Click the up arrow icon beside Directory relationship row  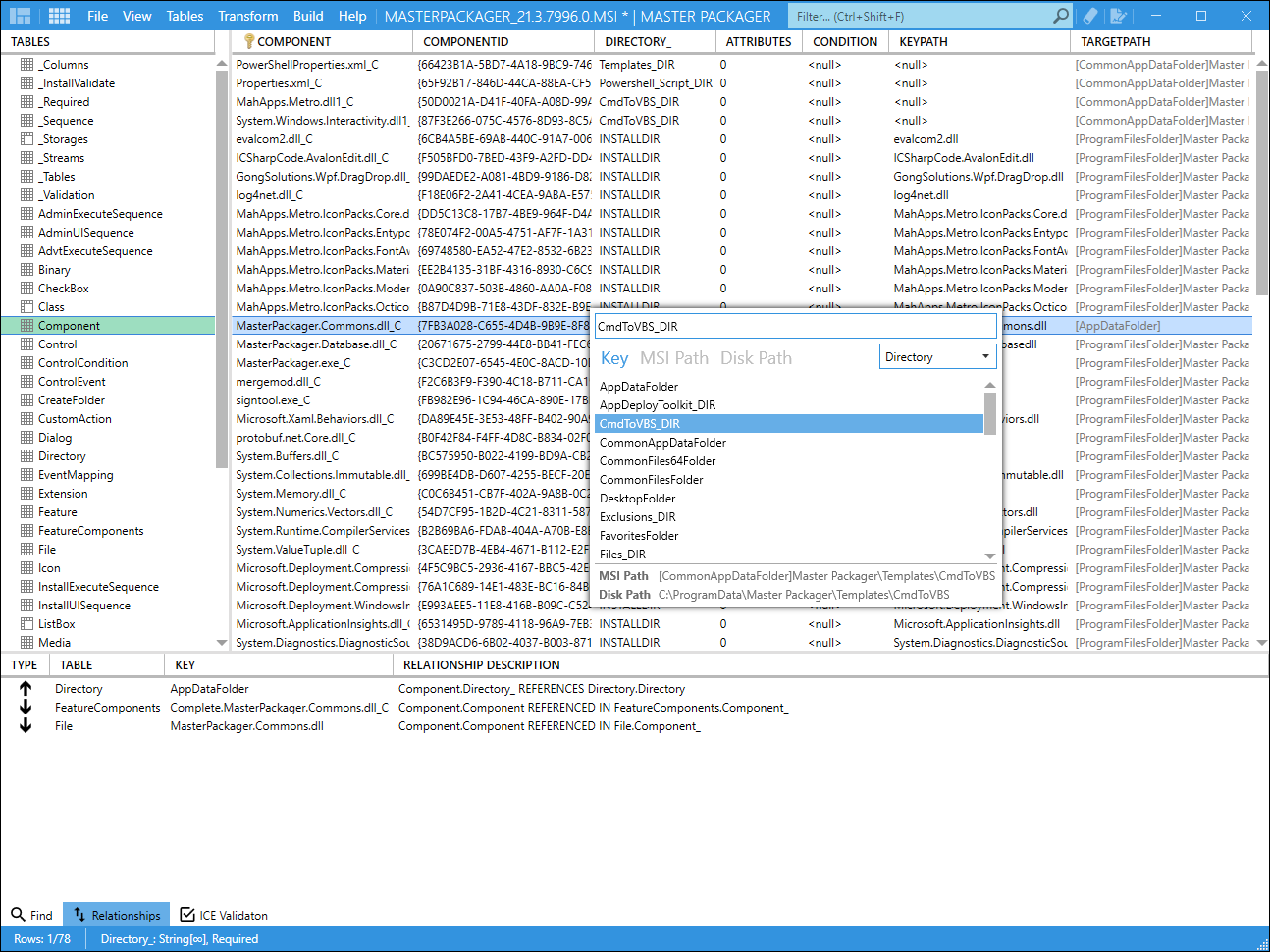pos(24,688)
